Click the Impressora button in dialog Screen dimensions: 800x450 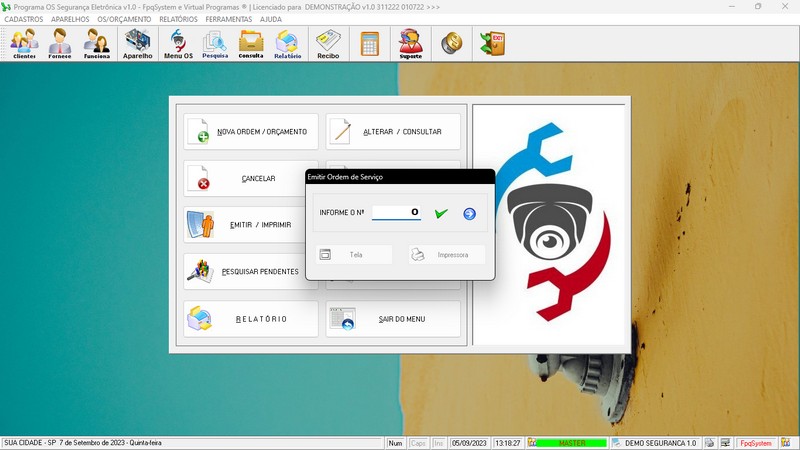tap(446, 255)
